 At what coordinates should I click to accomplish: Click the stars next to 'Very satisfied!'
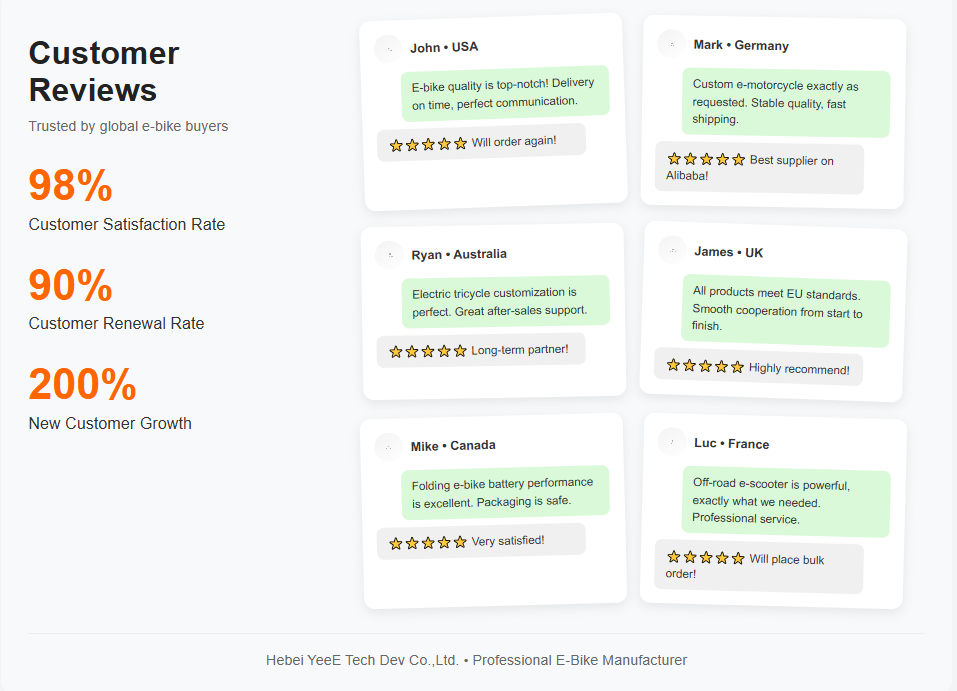[x=428, y=543]
